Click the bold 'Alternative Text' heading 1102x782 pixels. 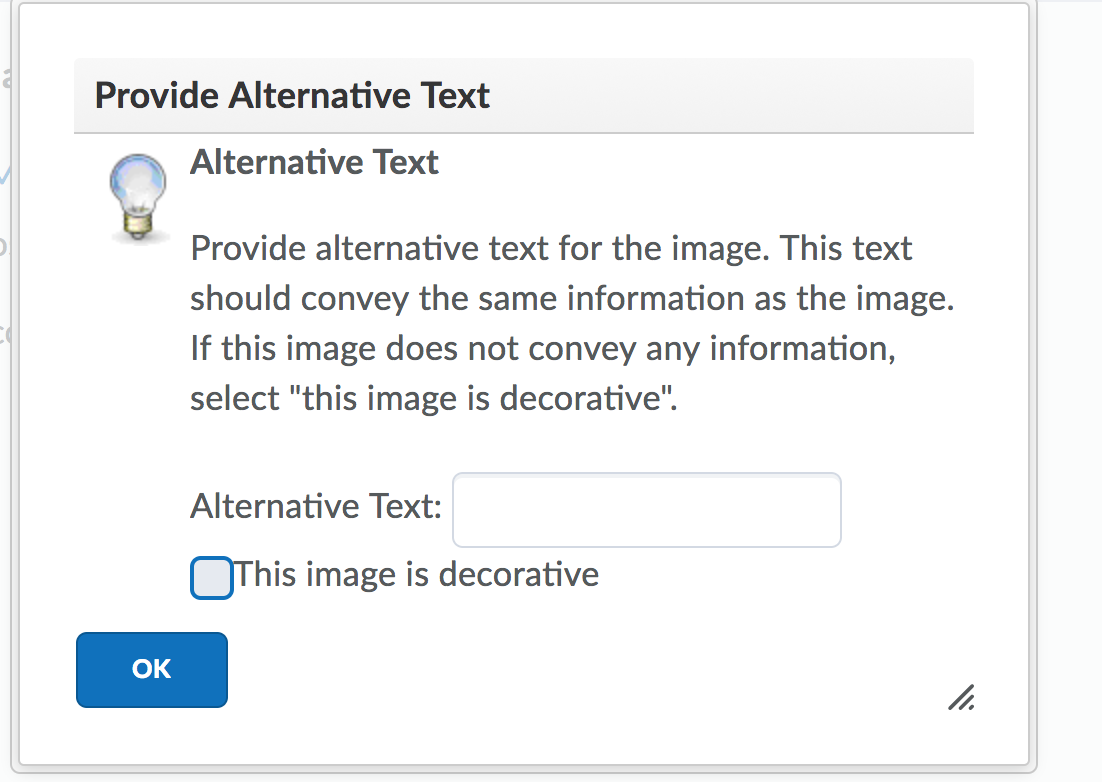click(x=314, y=162)
